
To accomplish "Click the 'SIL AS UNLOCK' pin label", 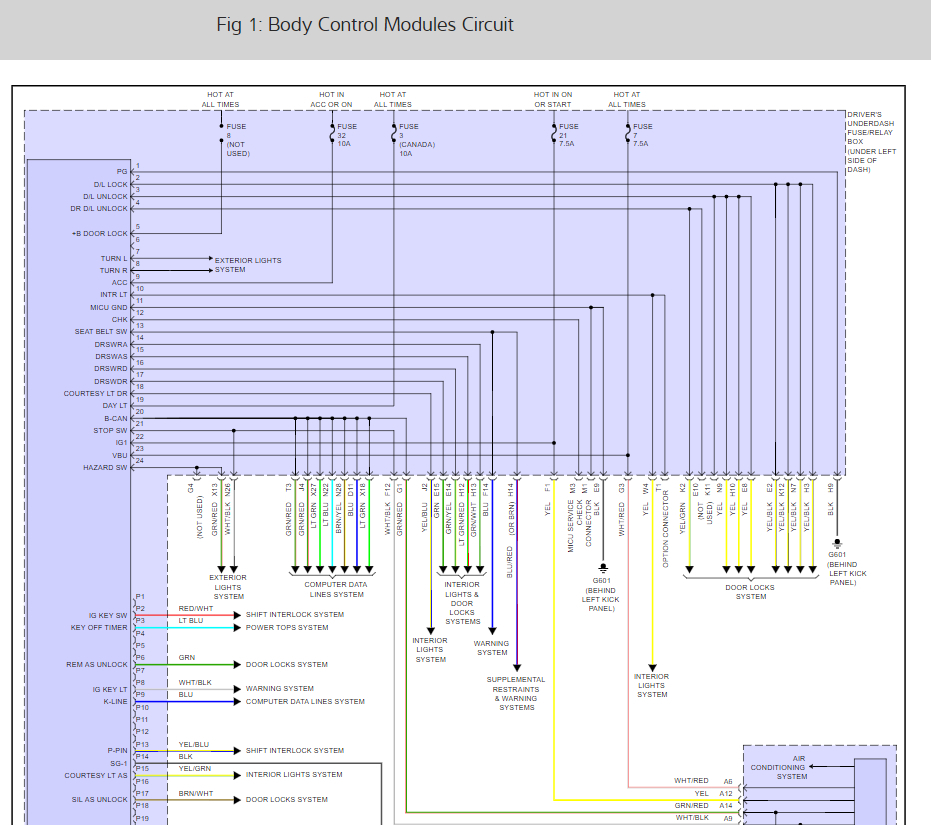I will pos(100,799).
